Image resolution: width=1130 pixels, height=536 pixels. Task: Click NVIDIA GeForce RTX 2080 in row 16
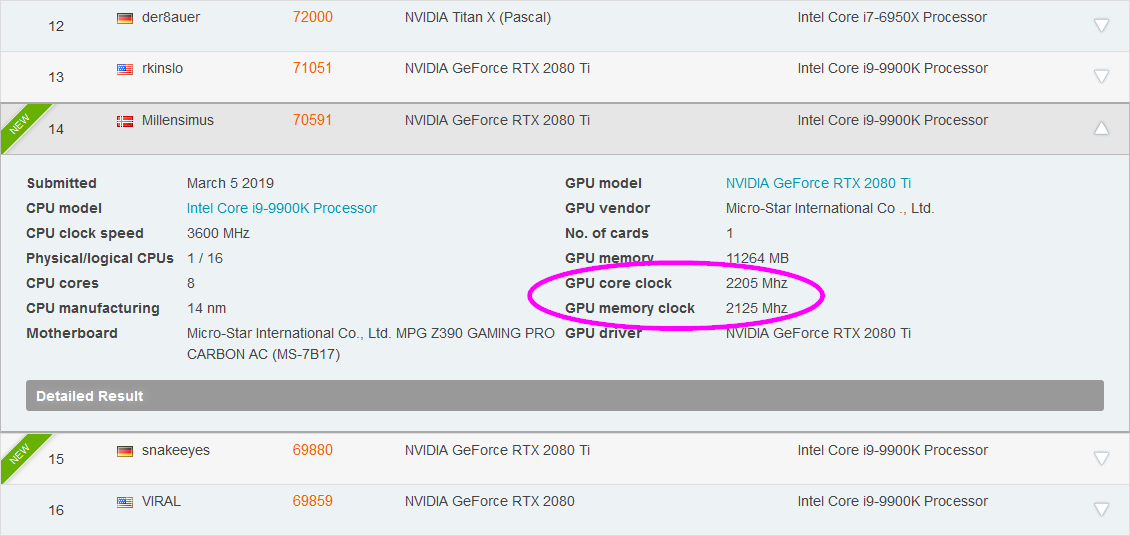point(490,501)
